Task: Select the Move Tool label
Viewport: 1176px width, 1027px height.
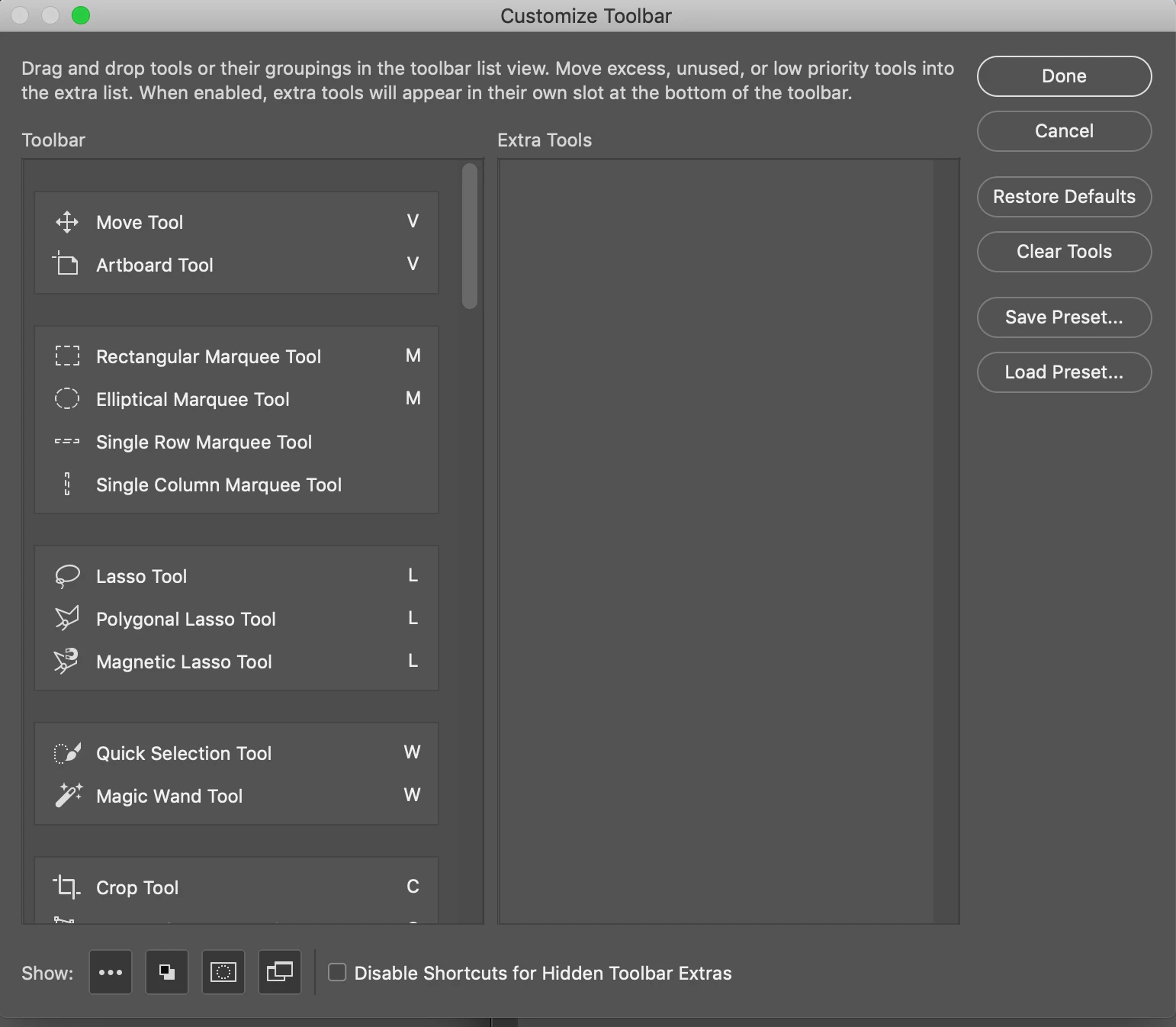Action: coord(140,222)
